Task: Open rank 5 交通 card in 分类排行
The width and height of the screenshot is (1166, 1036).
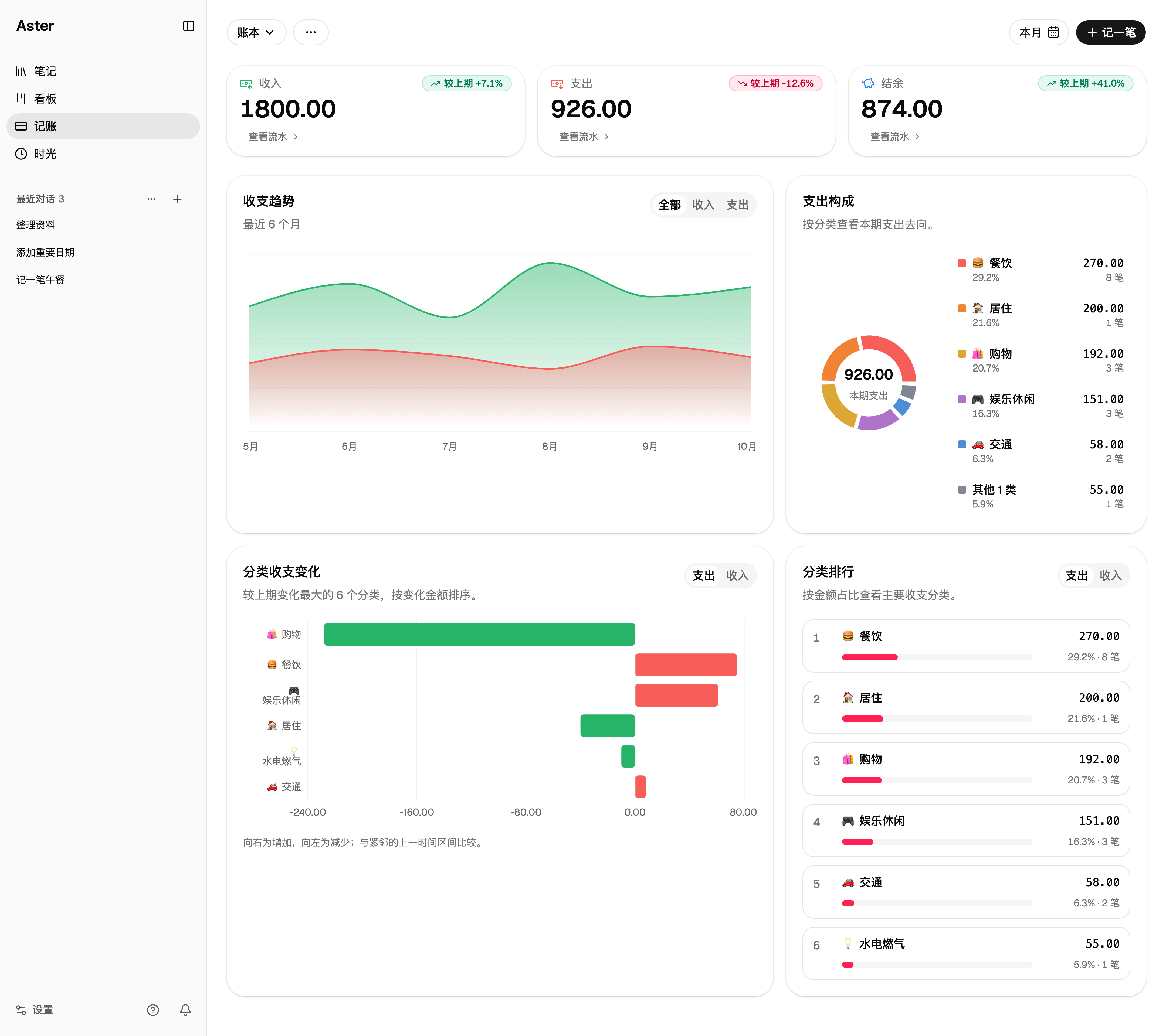Action: coord(966,892)
